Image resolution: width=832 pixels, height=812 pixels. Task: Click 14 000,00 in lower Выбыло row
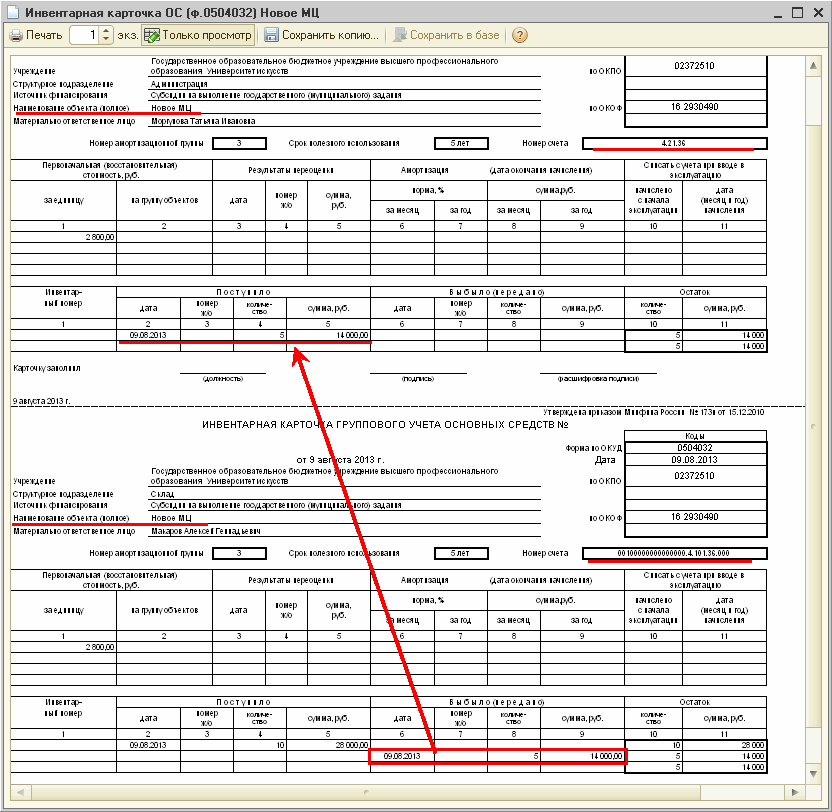(606, 756)
